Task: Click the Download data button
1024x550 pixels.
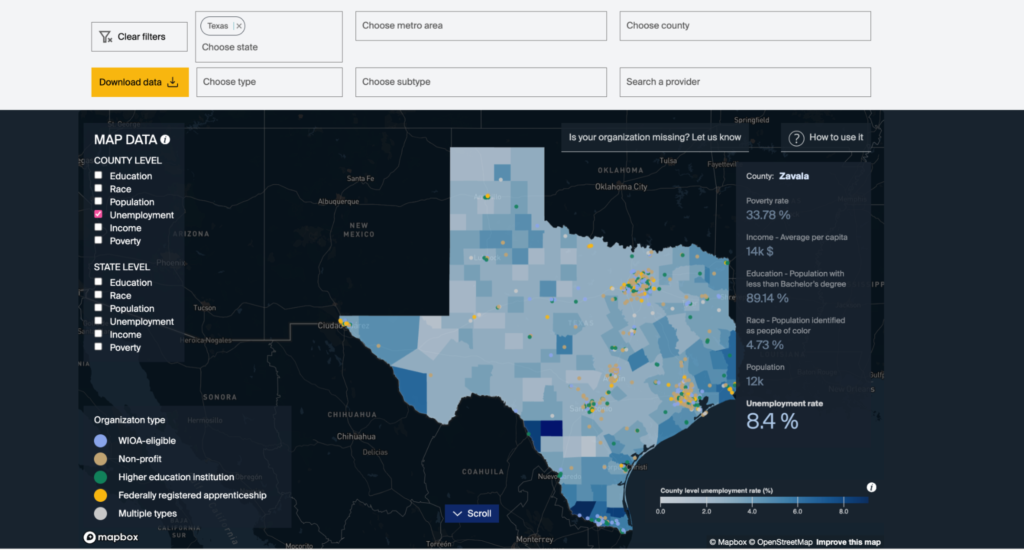Action: pyautogui.click(x=140, y=82)
